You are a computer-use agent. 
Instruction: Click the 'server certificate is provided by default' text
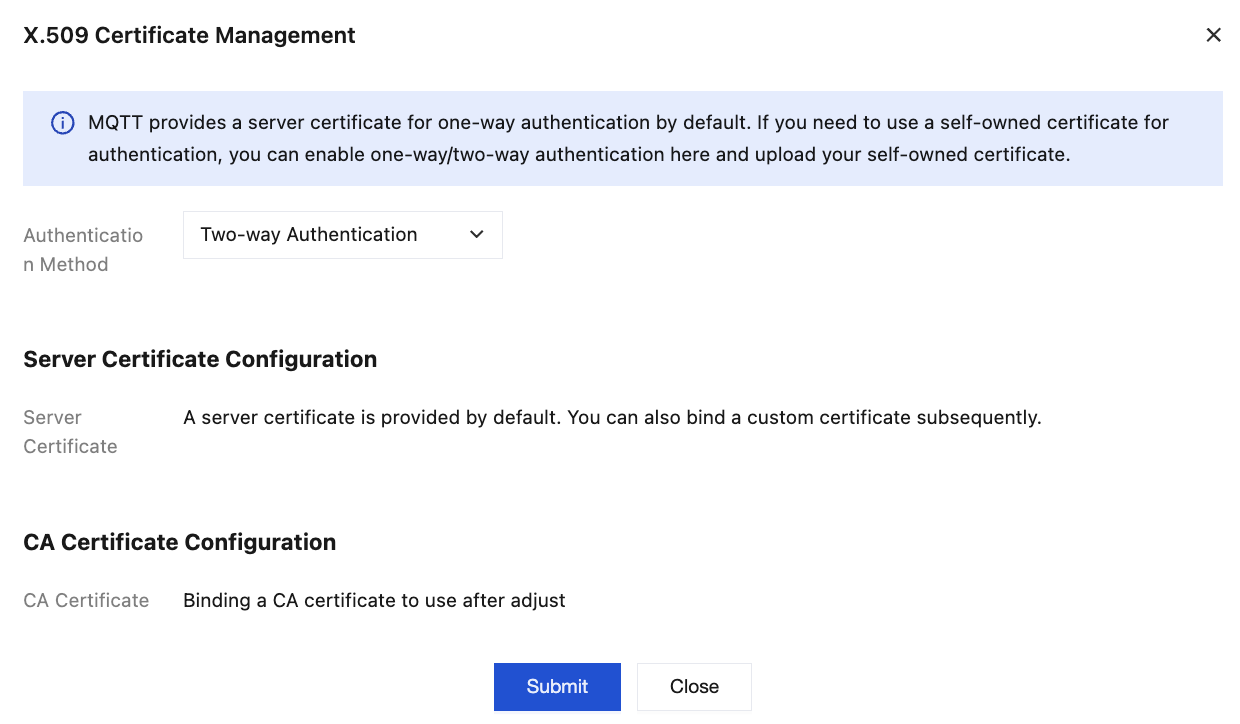[x=380, y=418]
